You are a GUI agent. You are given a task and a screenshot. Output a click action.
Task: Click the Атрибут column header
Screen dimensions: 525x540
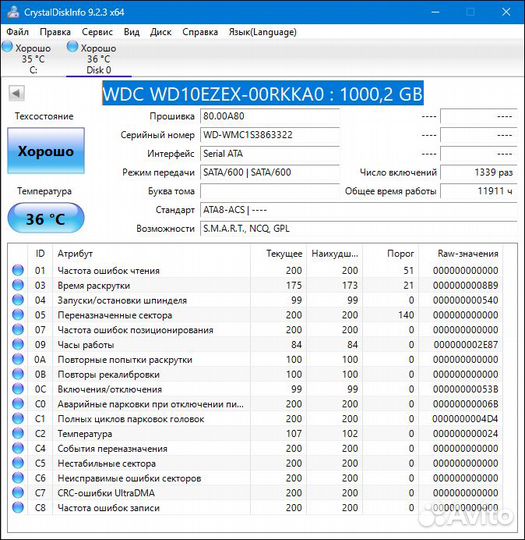151,254
